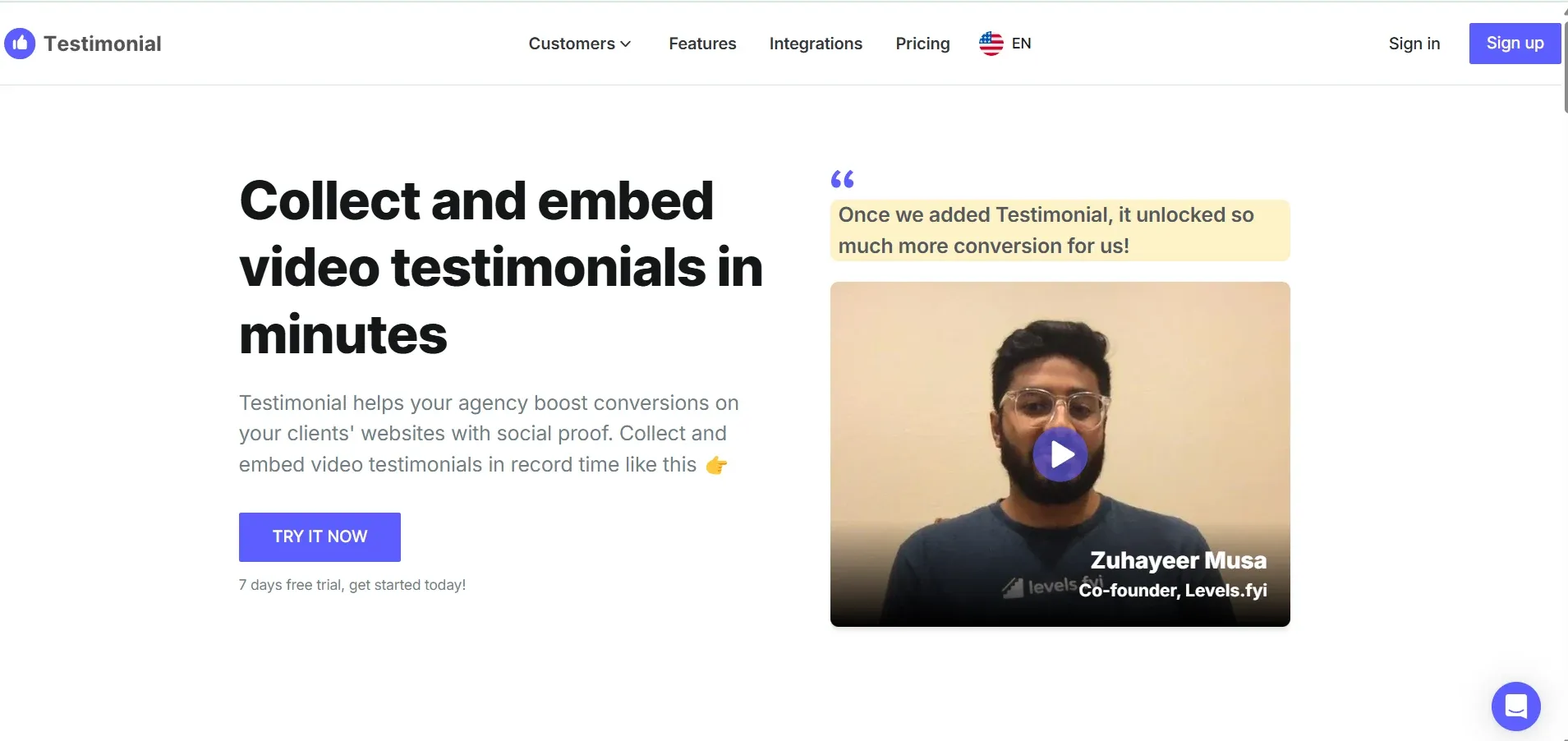Click the purple quotation mark icon

(842, 179)
